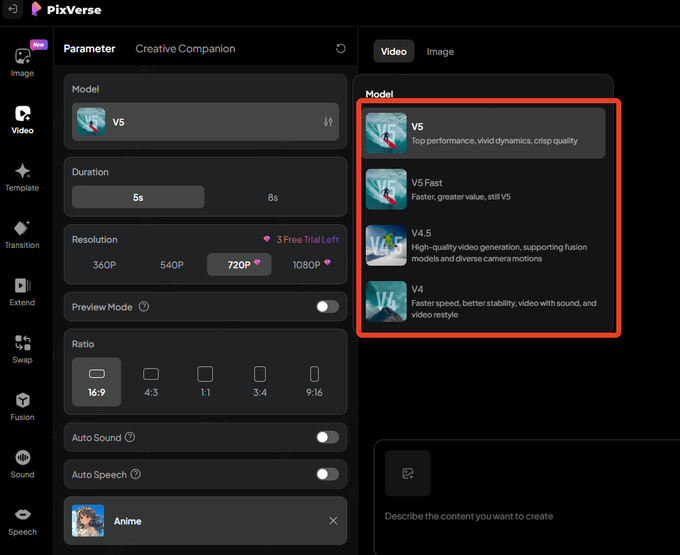
Task: Open the Image tool in sidebar
Action: pyautogui.click(x=22, y=61)
